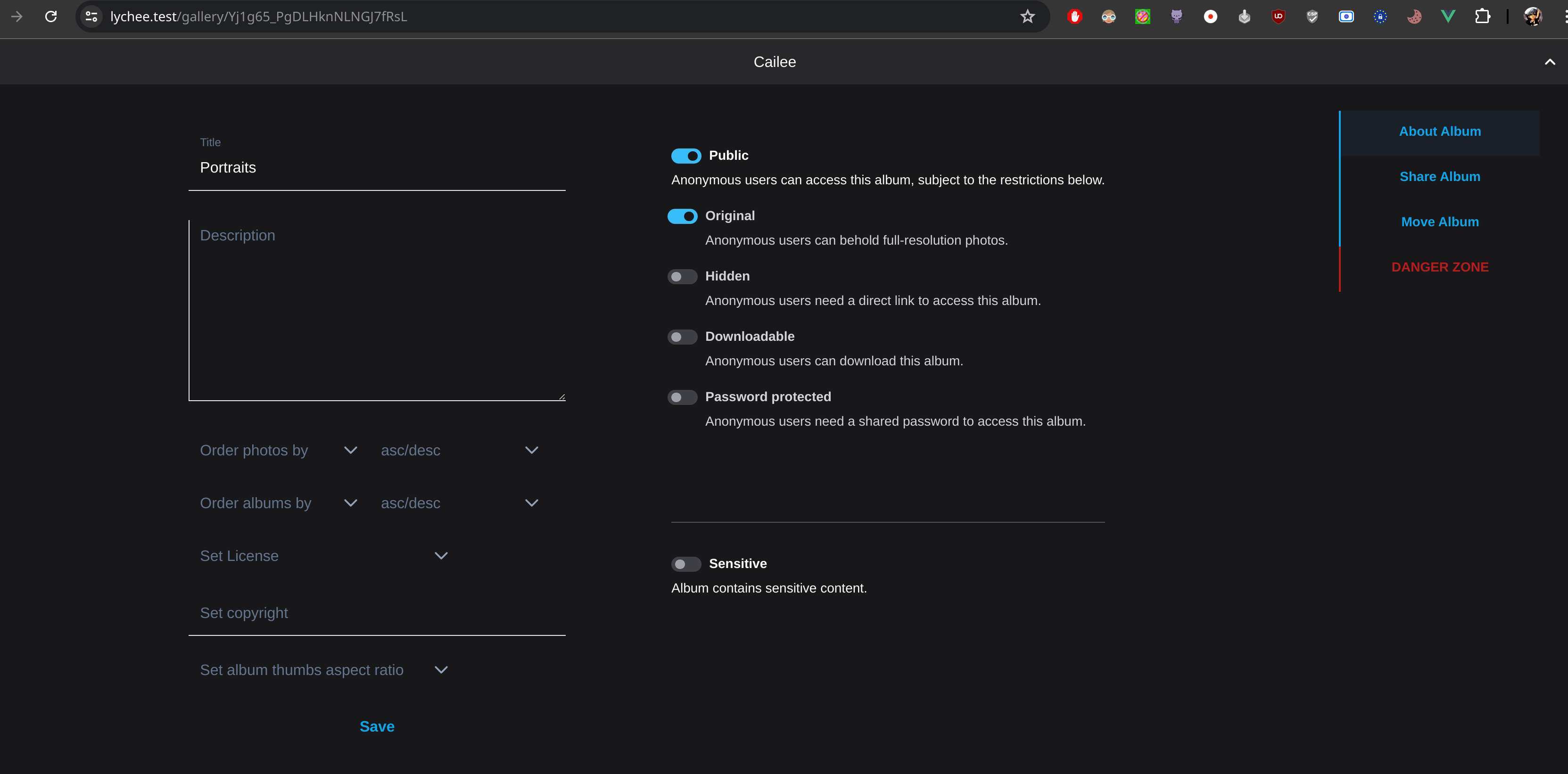Open the CSP shield extension
Image resolution: width=1568 pixels, height=774 pixels.
1312,16
